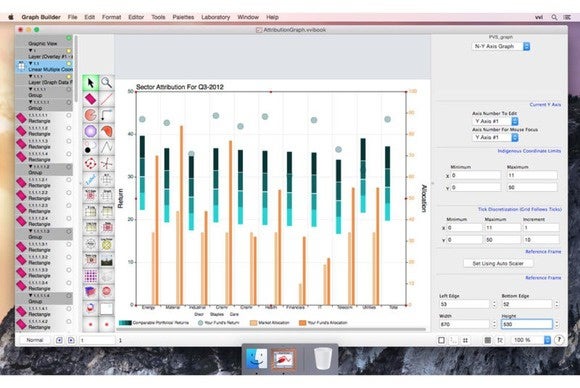Toggle circle for Rectangle 1.1.1.1.1.1
Screen dimensions: 580x388
pos(69,115)
